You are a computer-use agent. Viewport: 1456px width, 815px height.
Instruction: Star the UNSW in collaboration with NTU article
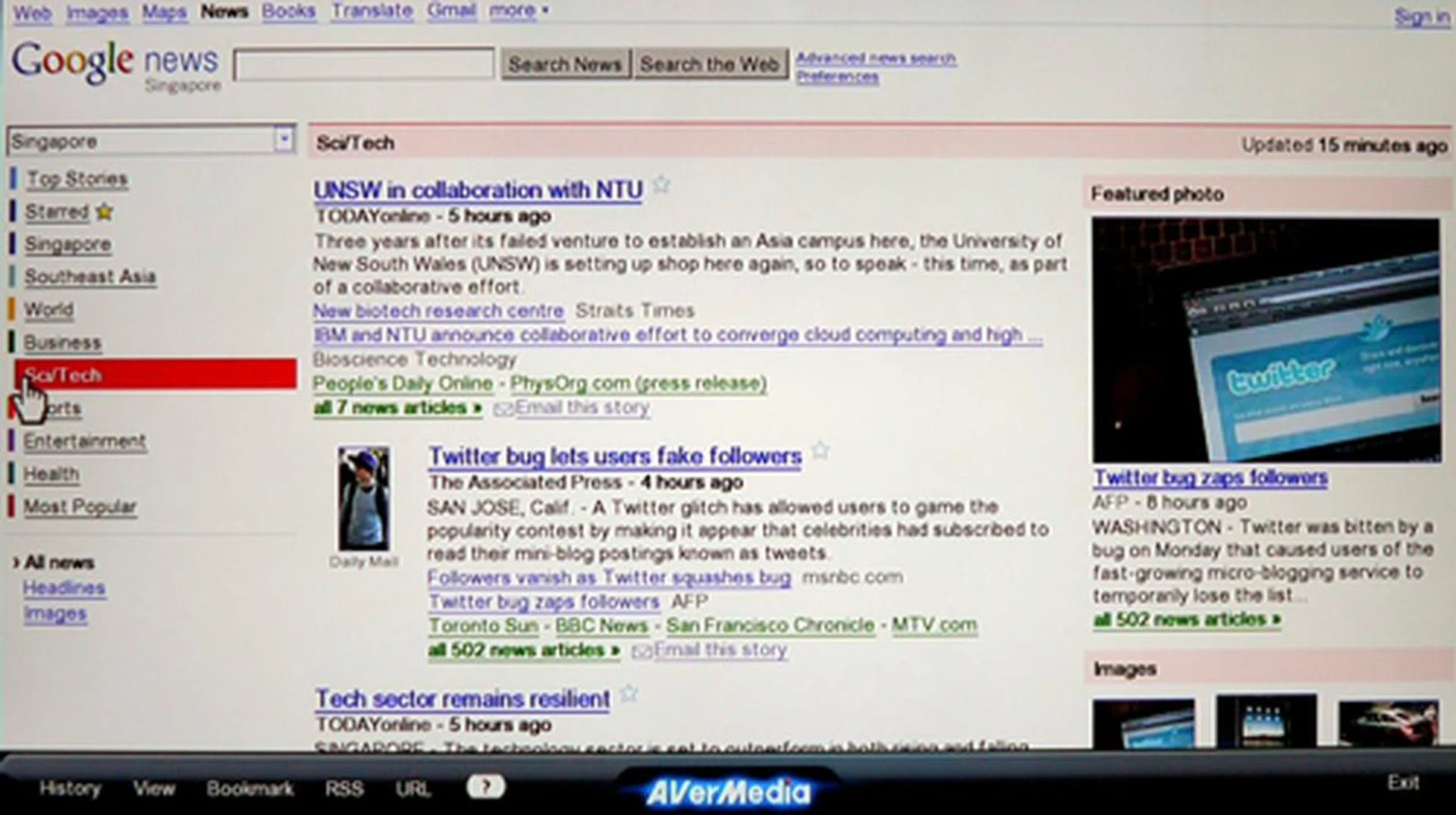click(661, 185)
